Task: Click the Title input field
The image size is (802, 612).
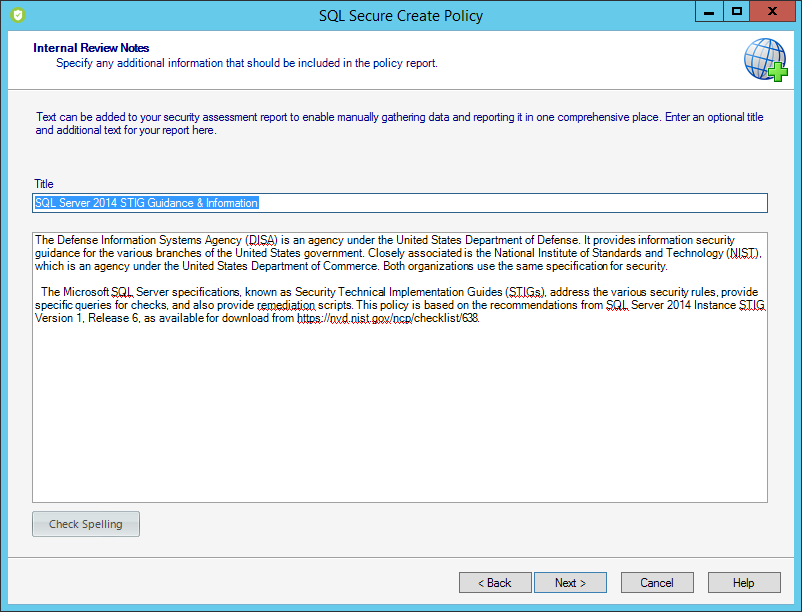Action: pyautogui.click(x=399, y=203)
